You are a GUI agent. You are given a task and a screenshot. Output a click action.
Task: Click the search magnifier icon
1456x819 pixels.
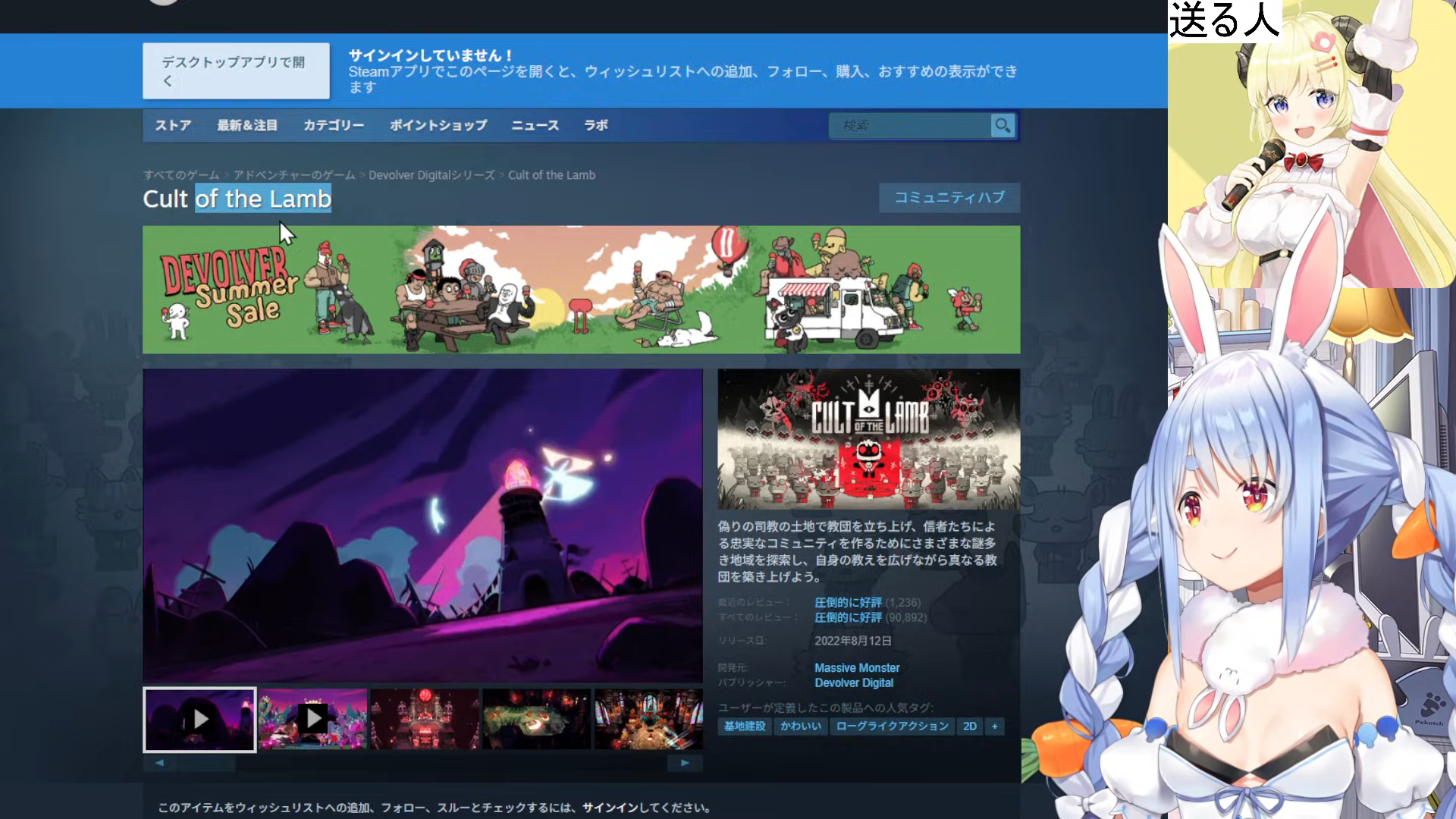1003,125
